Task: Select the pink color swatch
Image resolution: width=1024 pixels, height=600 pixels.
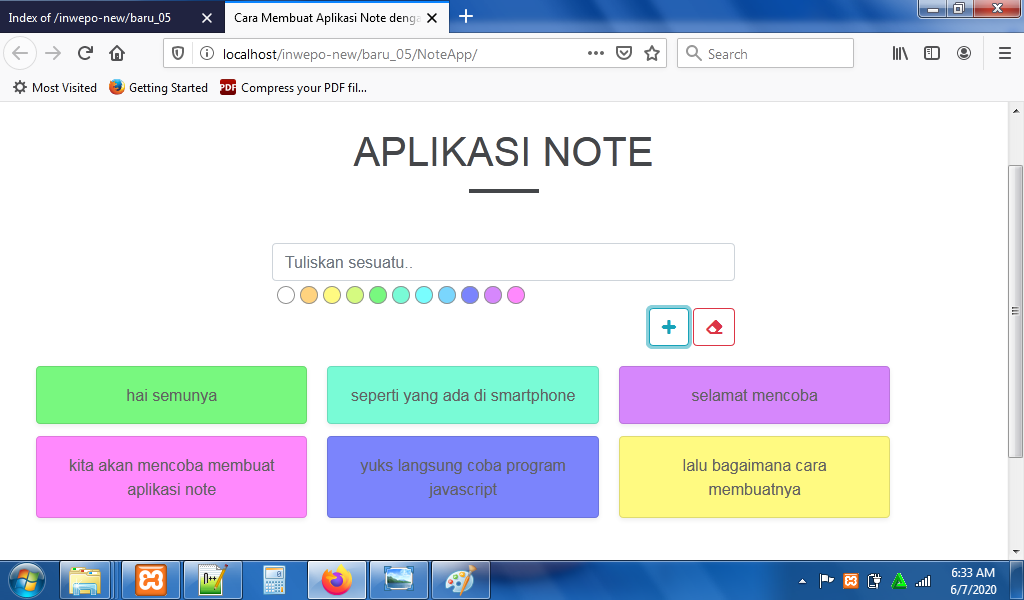Action: (x=516, y=295)
